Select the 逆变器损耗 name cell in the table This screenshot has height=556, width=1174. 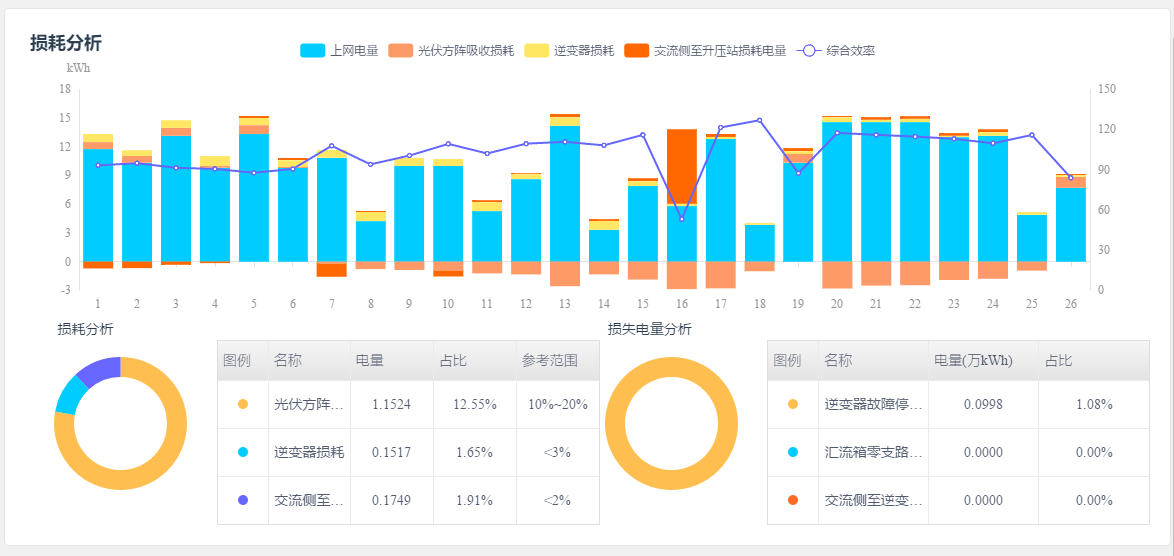(309, 452)
